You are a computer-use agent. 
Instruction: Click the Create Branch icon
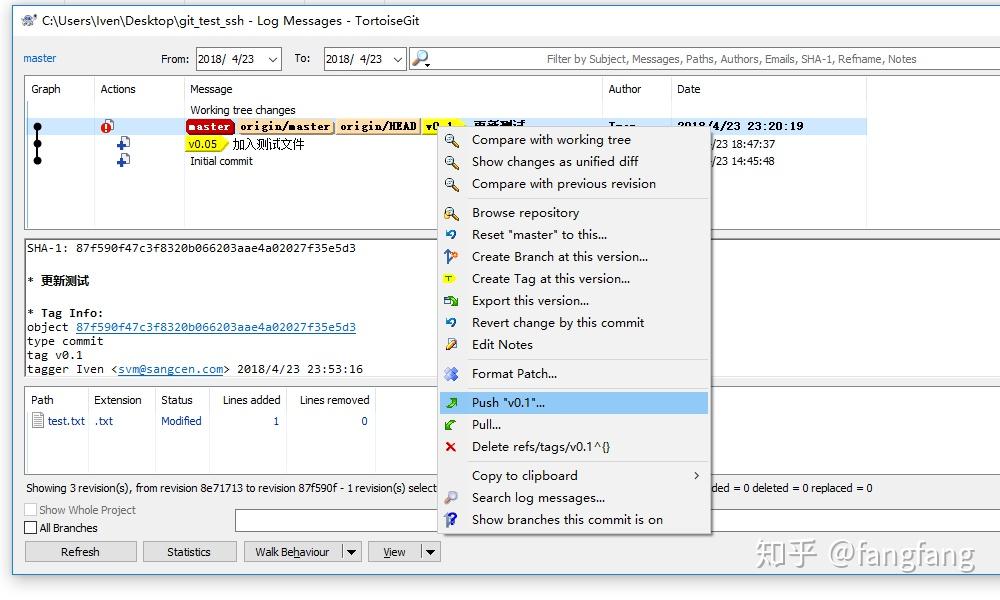tap(451, 257)
